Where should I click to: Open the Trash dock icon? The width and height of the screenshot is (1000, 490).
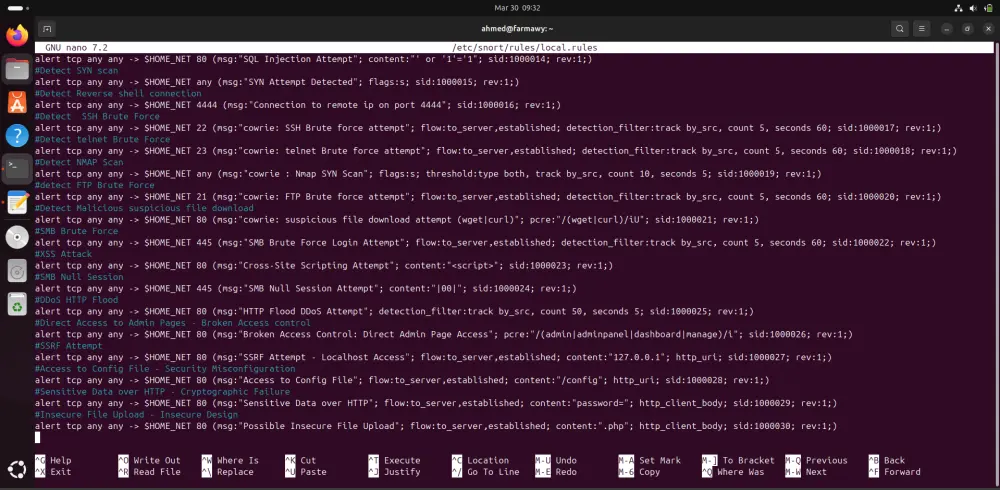pos(17,304)
